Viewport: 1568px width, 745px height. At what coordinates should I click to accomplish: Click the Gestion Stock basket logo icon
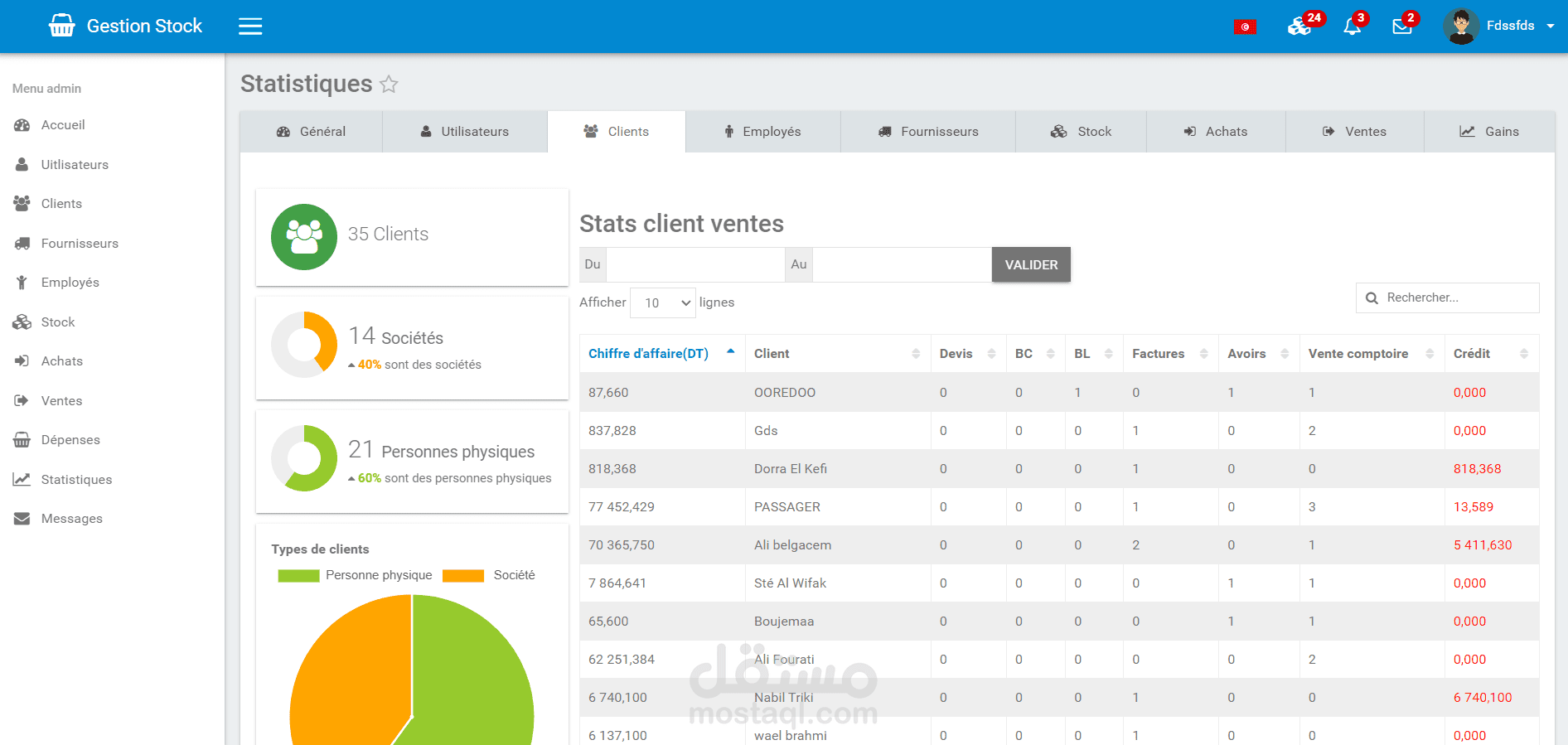coord(61,26)
